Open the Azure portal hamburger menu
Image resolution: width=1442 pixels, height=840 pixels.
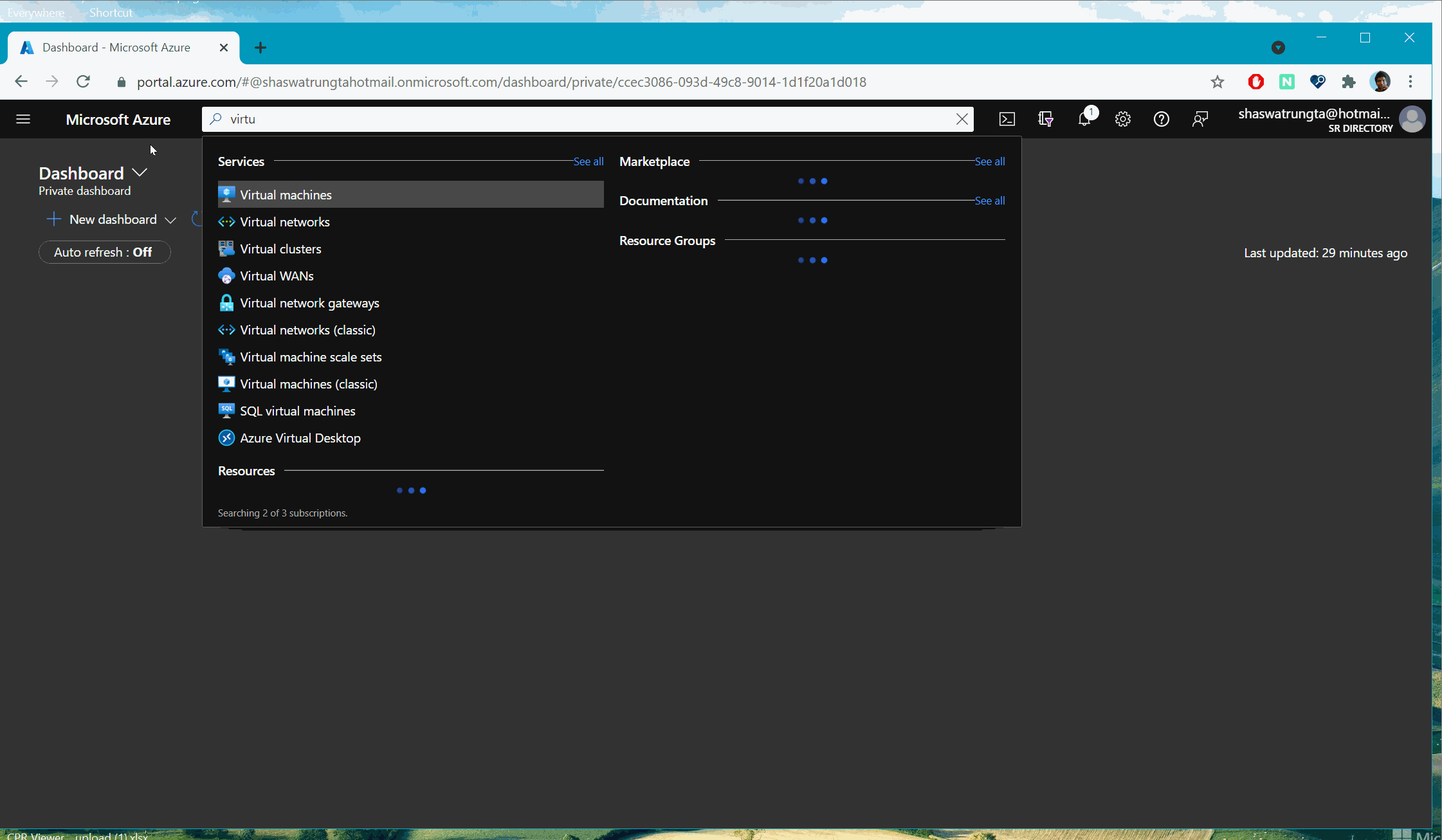coord(23,119)
